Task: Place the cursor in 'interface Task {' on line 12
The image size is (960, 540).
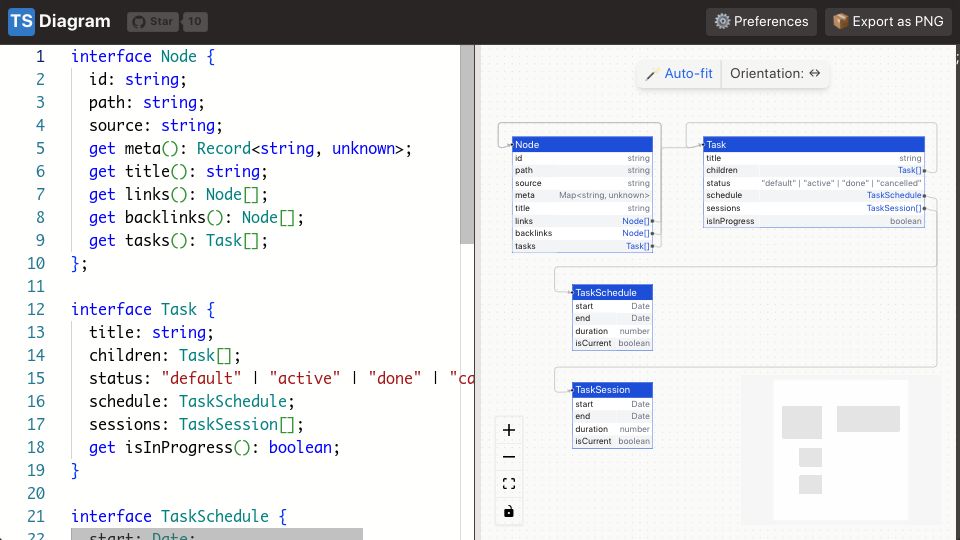Action: [143, 309]
